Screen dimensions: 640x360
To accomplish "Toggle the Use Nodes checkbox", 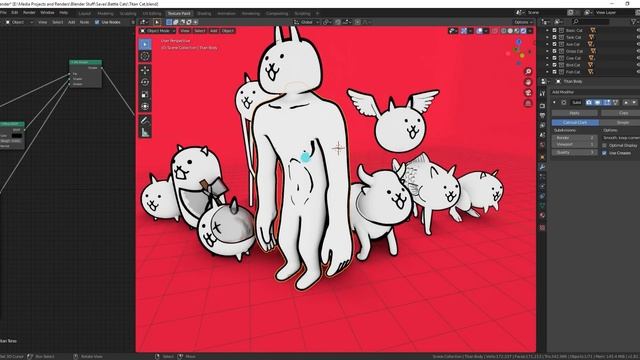I will point(97,22).
